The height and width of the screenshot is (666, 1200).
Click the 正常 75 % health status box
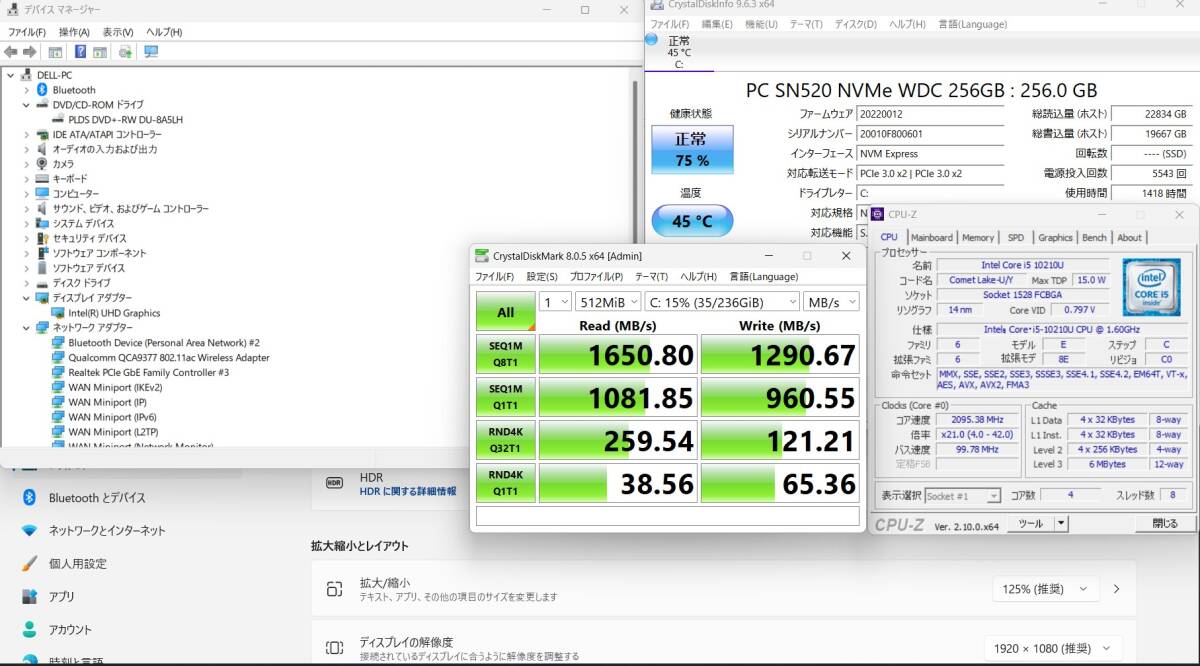692,150
